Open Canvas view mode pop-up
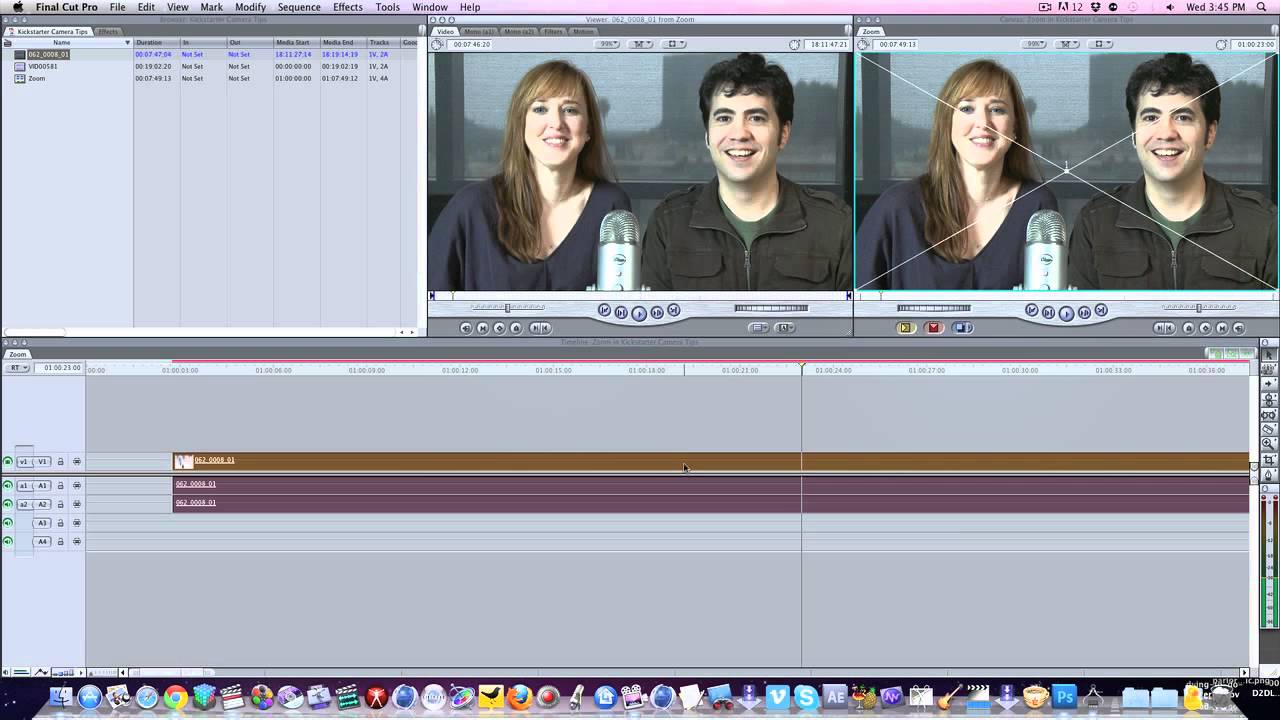This screenshot has height=720, width=1280. 1100,44
